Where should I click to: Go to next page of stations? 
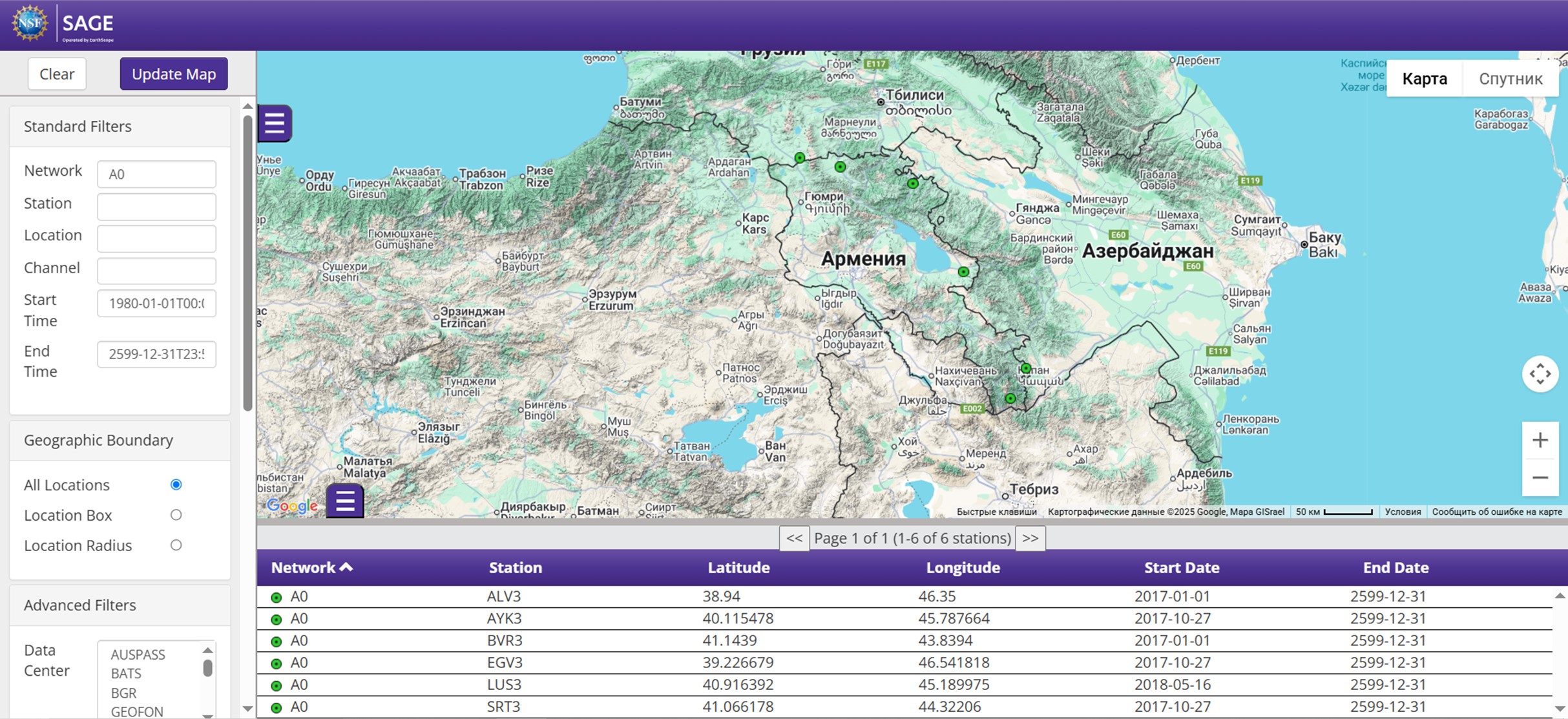pos(1030,538)
